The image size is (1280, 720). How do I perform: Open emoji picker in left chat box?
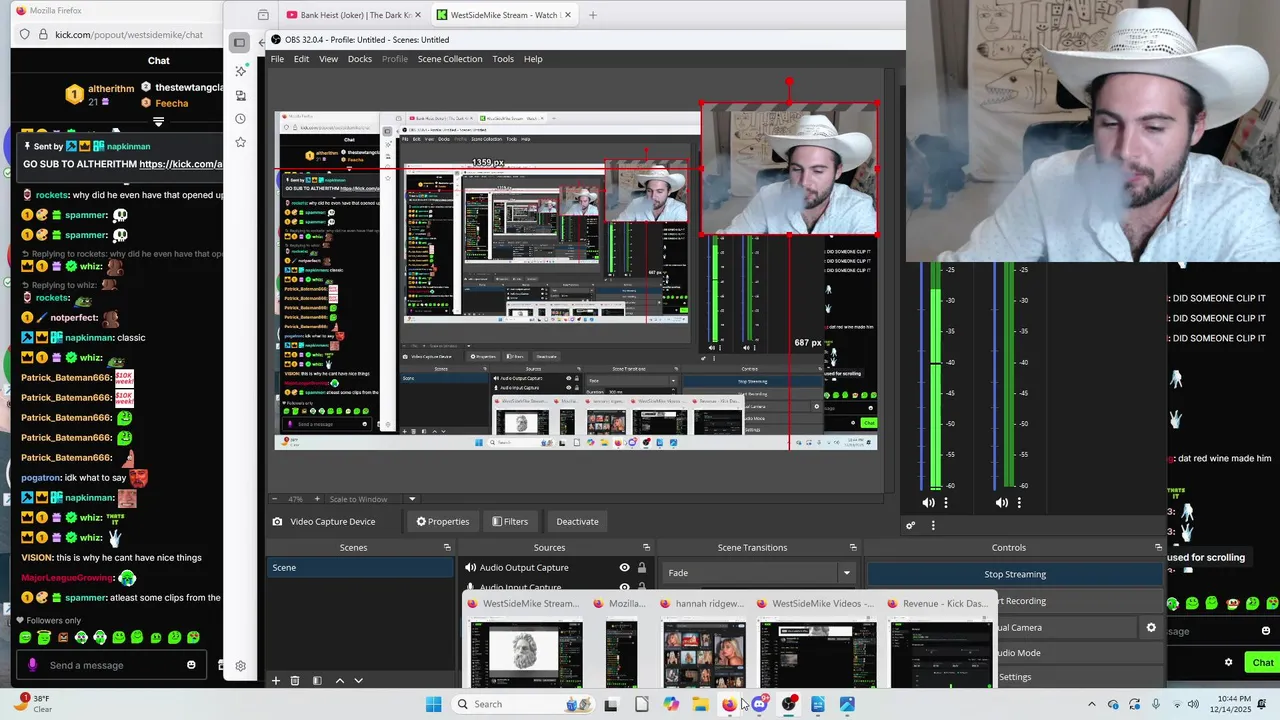[191, 665]
